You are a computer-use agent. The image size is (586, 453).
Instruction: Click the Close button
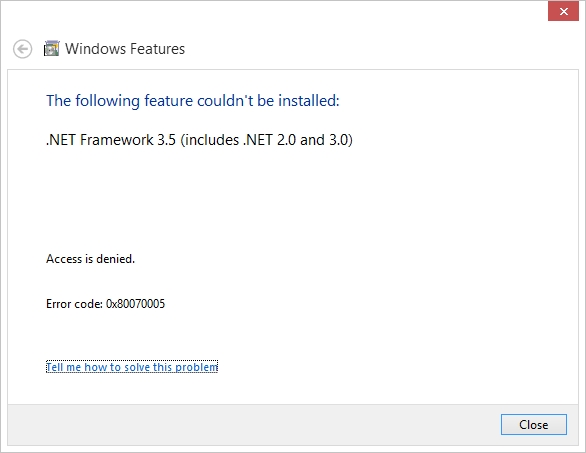[534, 425]
